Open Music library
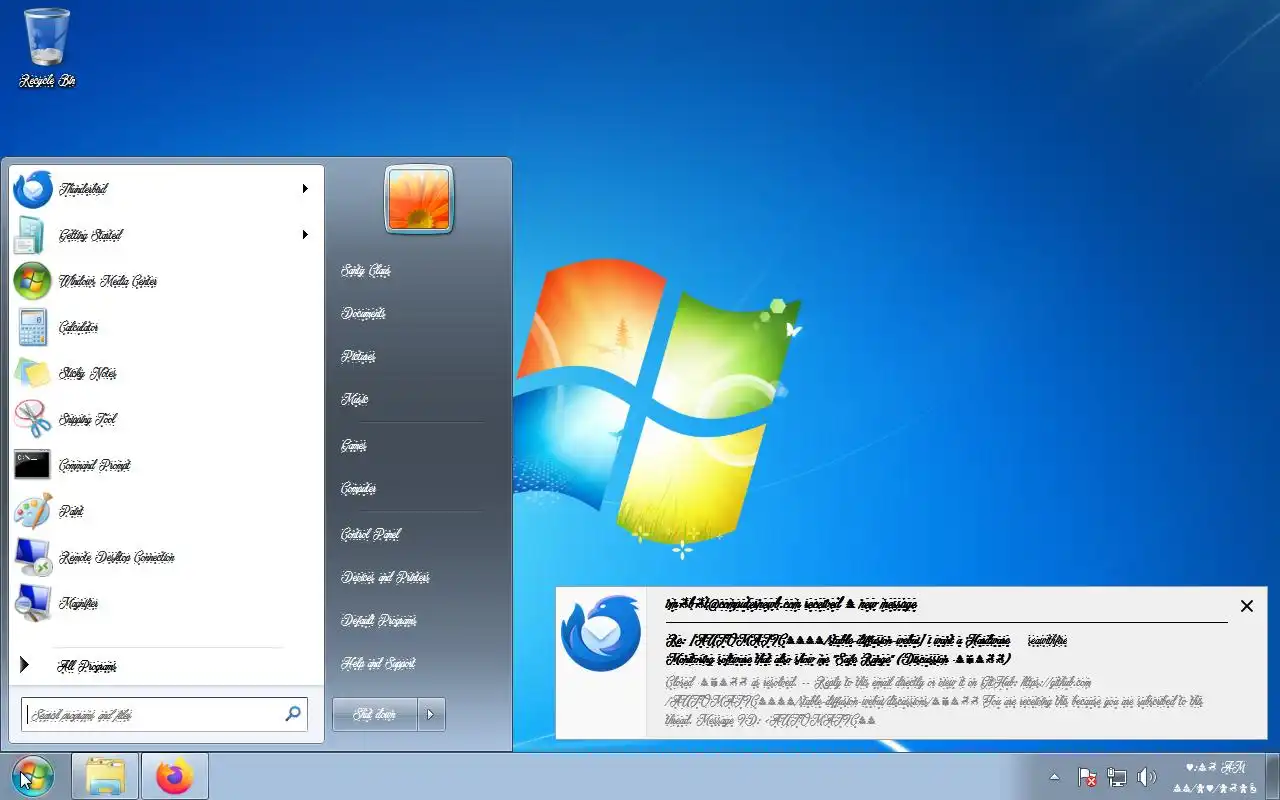 (355, 400)
